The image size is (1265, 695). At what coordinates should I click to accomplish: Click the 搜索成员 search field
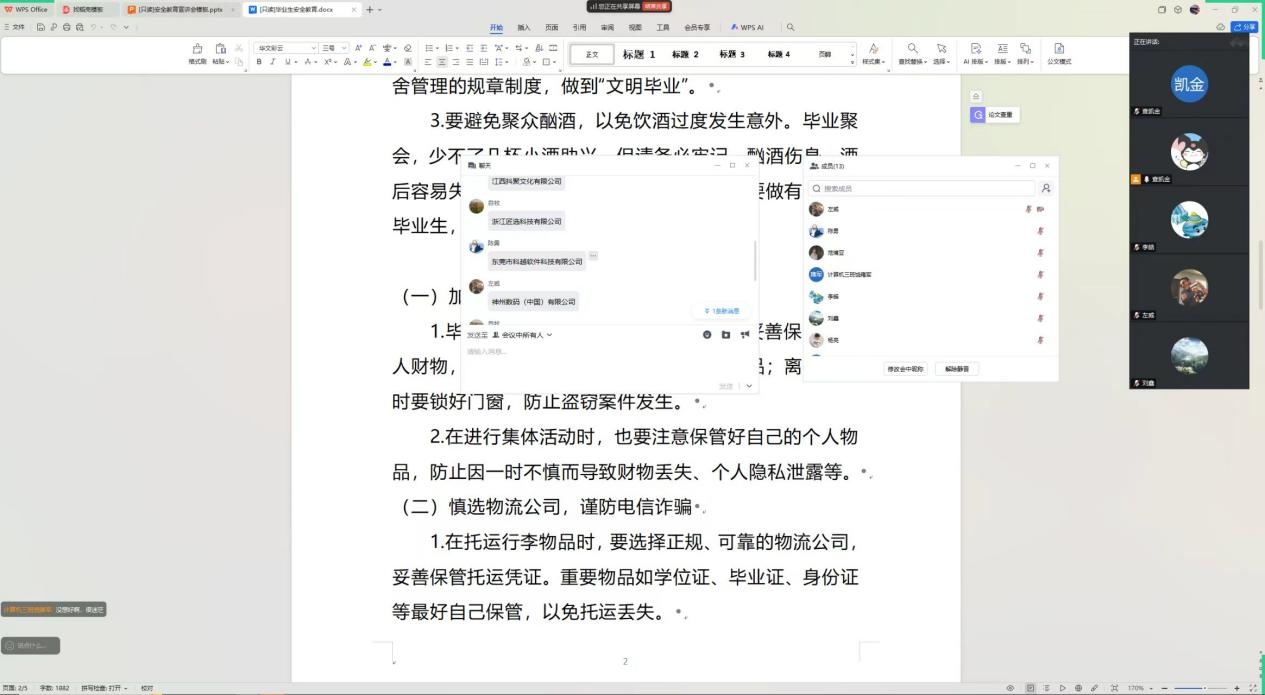coord(926,188)
